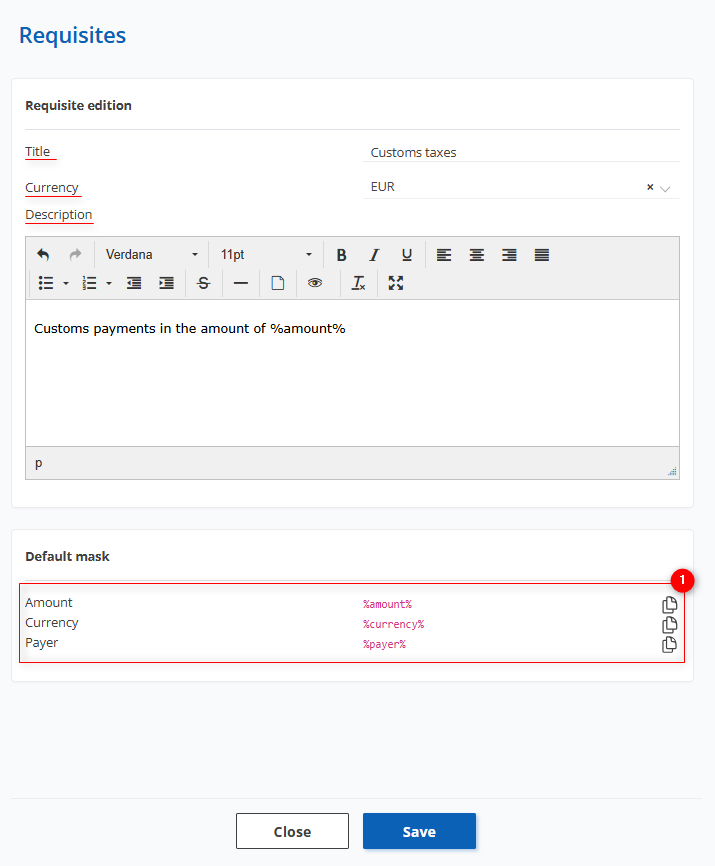The image size is (715, 866).
Task: Click the Description field label
Action: pyautogui.click(x=59, y=215)
